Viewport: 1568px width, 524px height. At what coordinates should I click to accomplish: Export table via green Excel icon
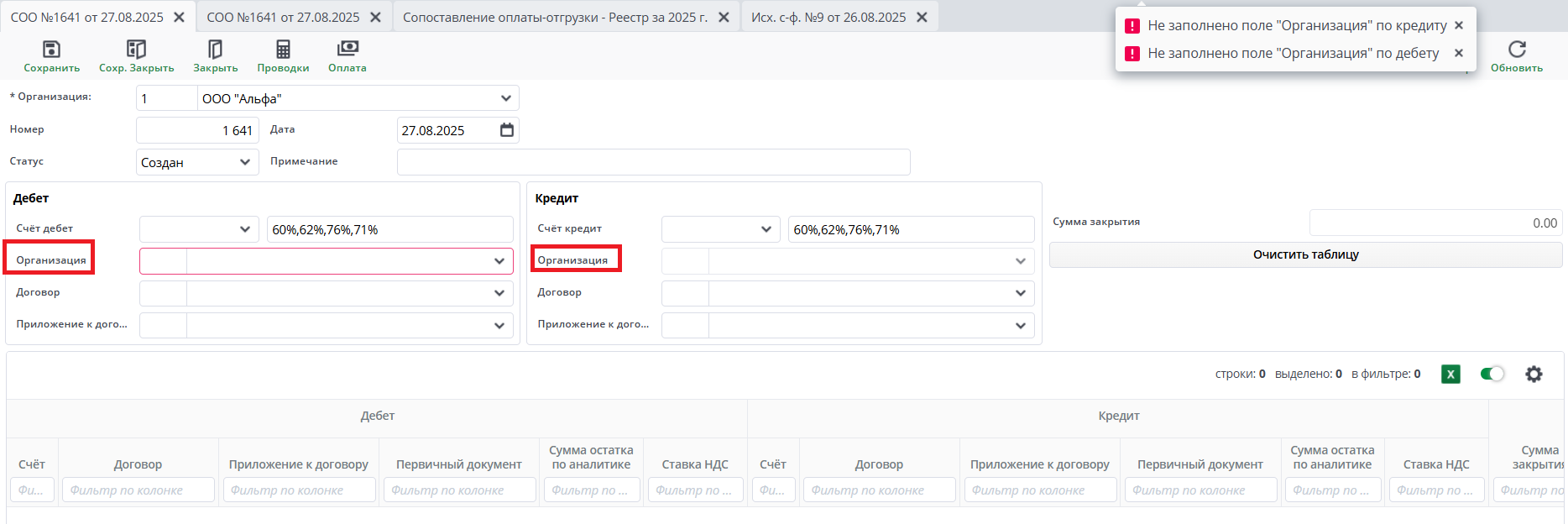(1450, 375)
